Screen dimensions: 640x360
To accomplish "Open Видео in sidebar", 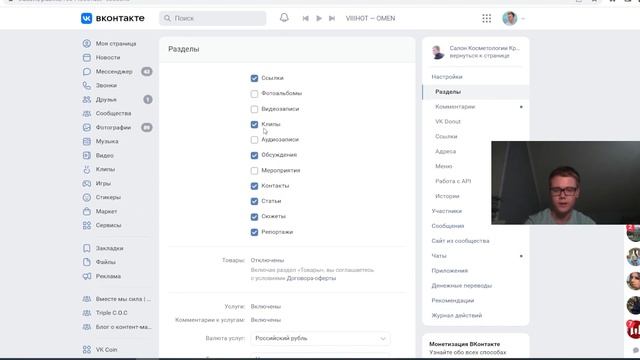I will [104, 156].
